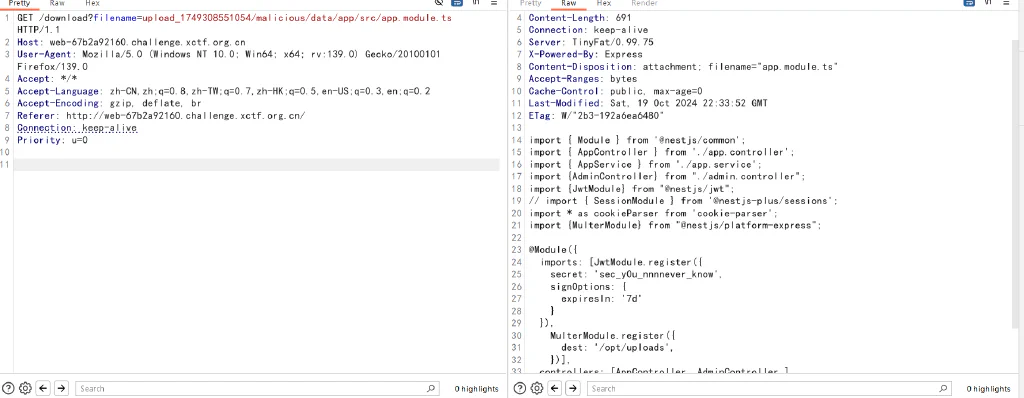Go to previous match in request search
1024x398 pixels.
(x=44, y=388)
